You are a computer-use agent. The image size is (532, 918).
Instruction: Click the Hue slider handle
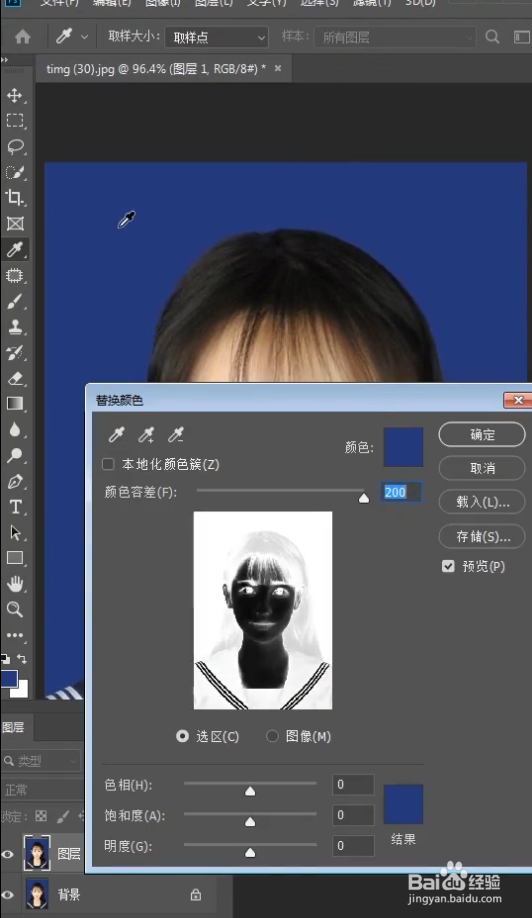(x=250, y=791)
